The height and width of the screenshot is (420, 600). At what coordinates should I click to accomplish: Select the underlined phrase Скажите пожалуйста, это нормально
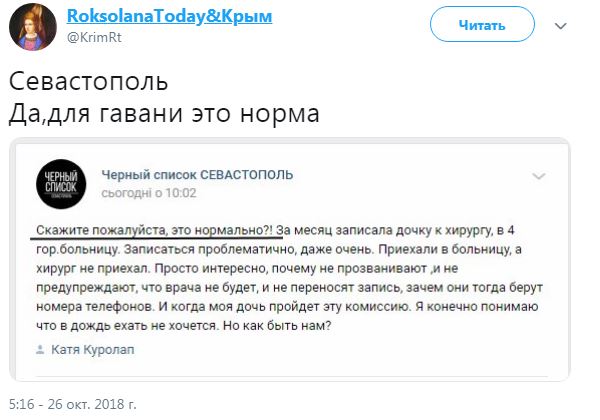155,231
